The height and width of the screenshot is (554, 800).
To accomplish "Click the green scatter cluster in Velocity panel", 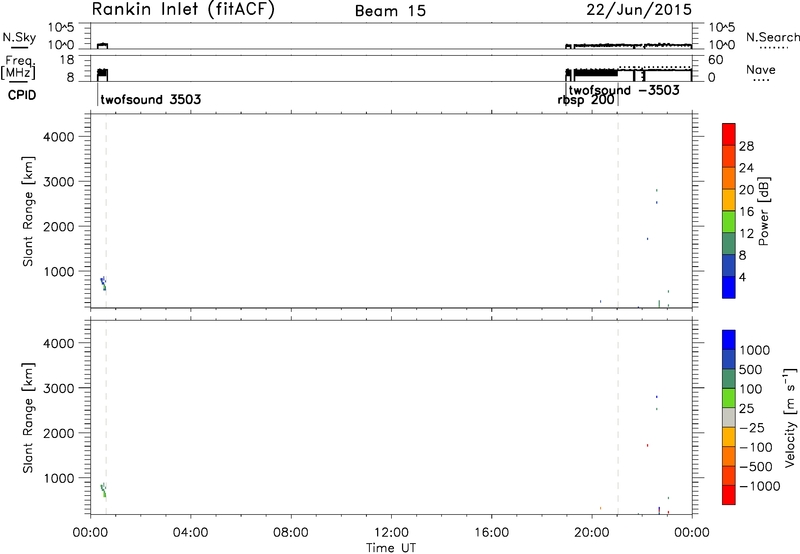I will (103, 490).
